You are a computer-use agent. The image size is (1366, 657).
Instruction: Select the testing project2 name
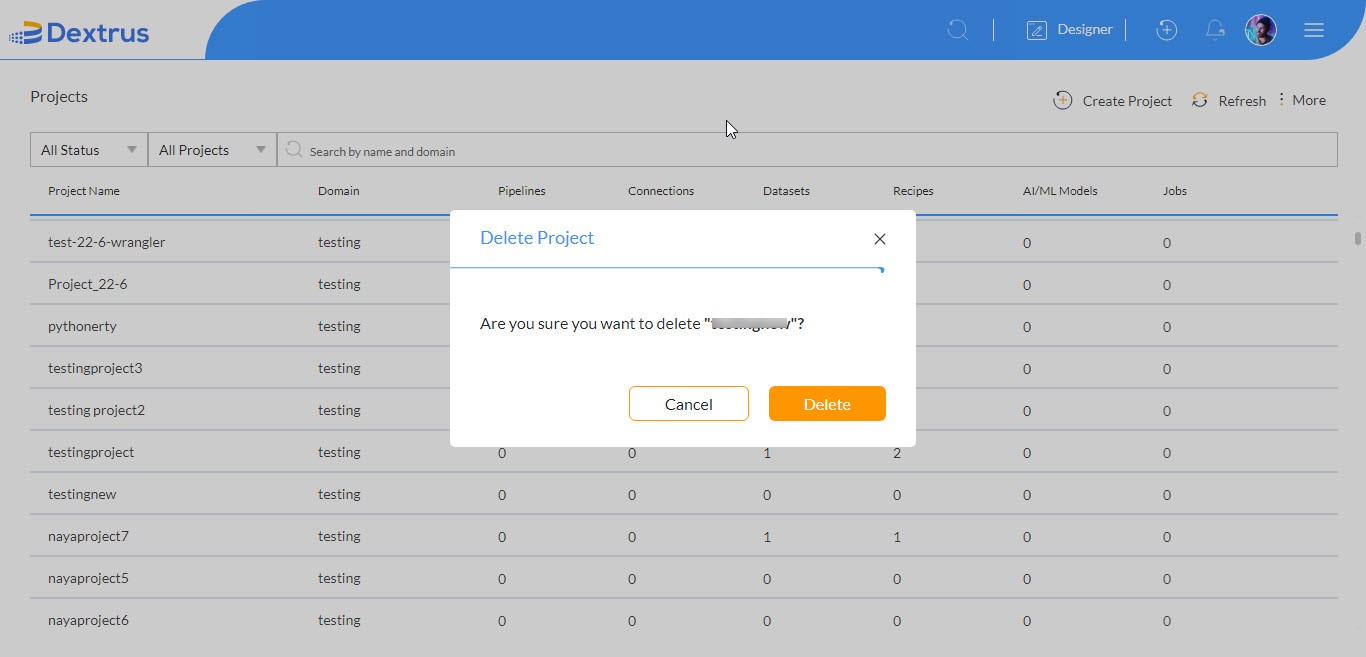click(x=96, y=410)
